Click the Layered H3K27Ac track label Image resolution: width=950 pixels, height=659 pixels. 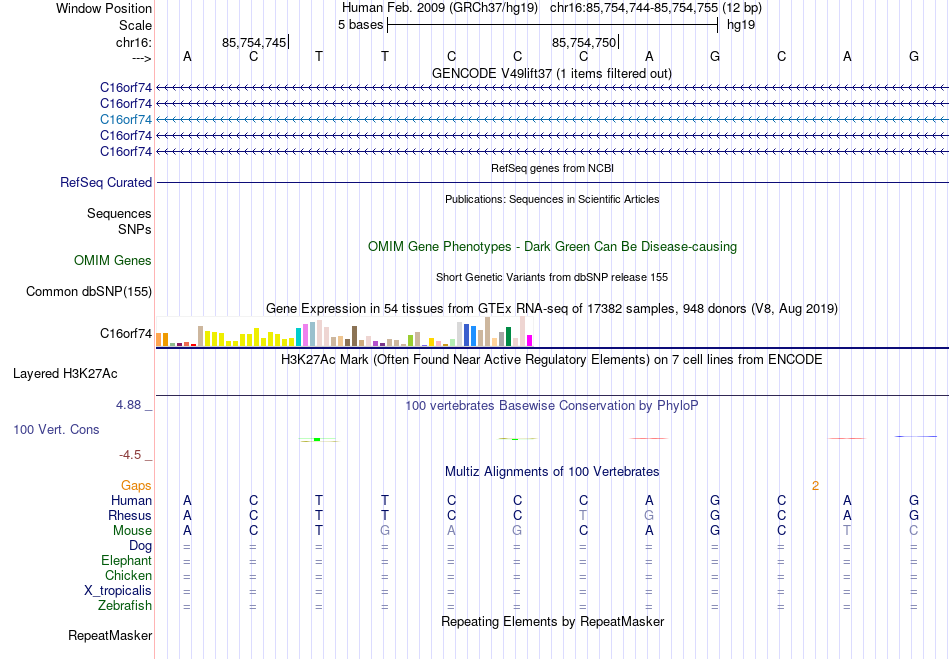(65, 374)
